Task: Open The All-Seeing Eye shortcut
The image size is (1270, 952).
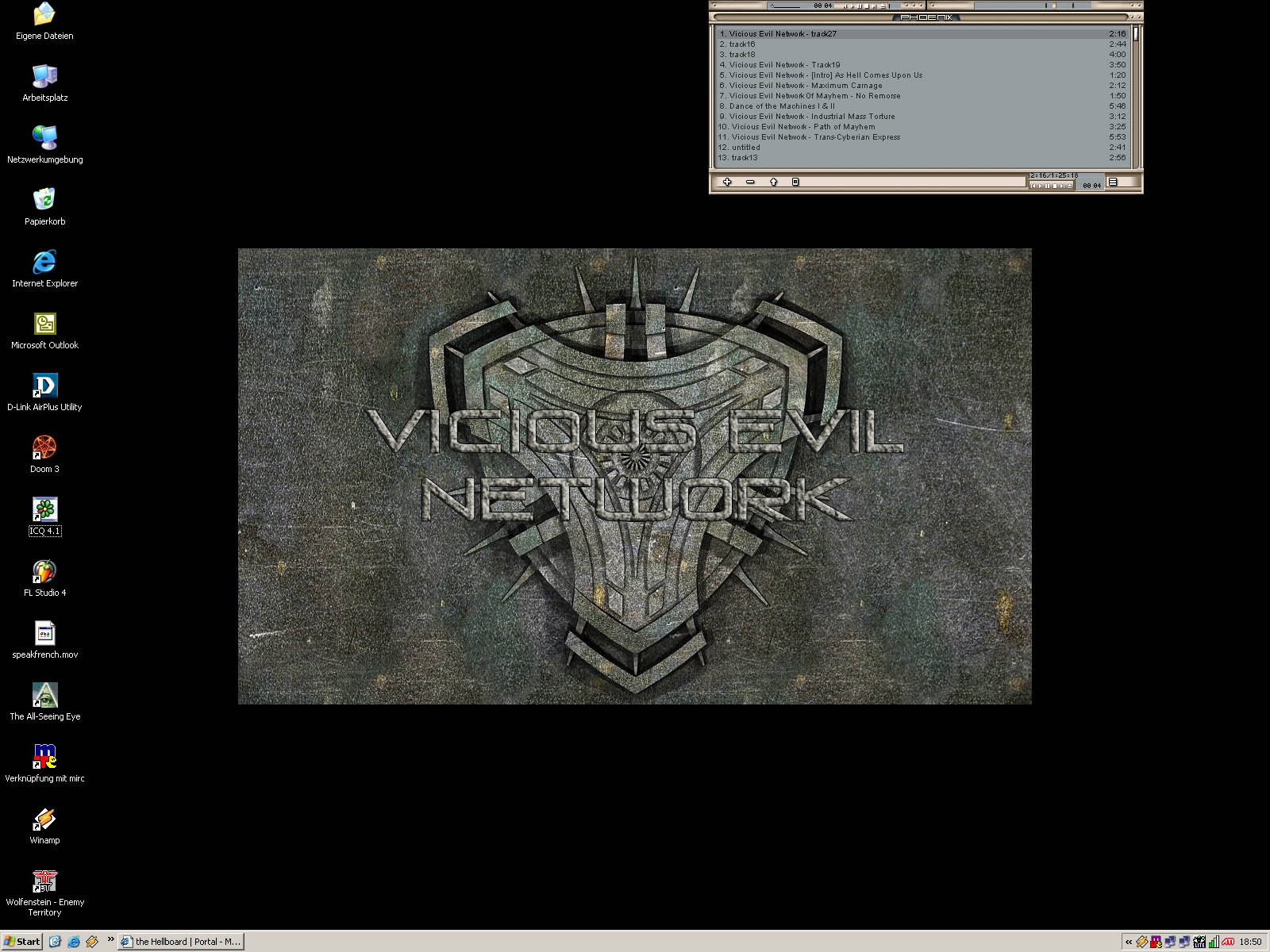Action: (x=44, y=697)
